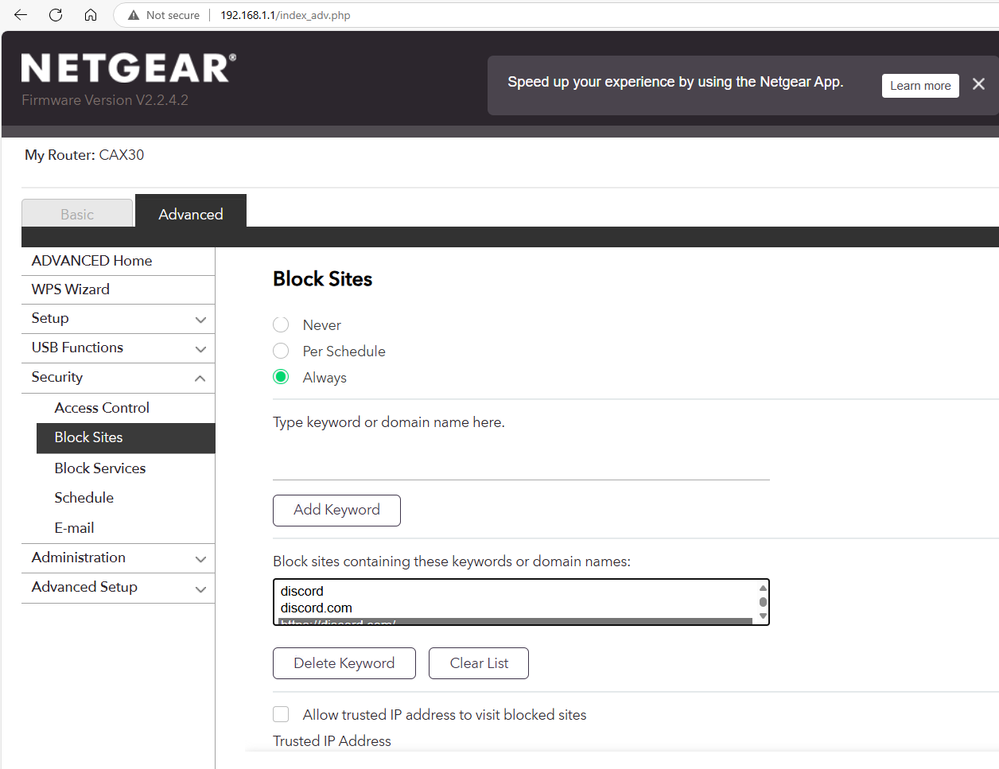Image resolution: width=999 pixels, height=769 pixels.
Task: Click the Add Keyword button
Action: pyautogui.click(x=336, y=510)
